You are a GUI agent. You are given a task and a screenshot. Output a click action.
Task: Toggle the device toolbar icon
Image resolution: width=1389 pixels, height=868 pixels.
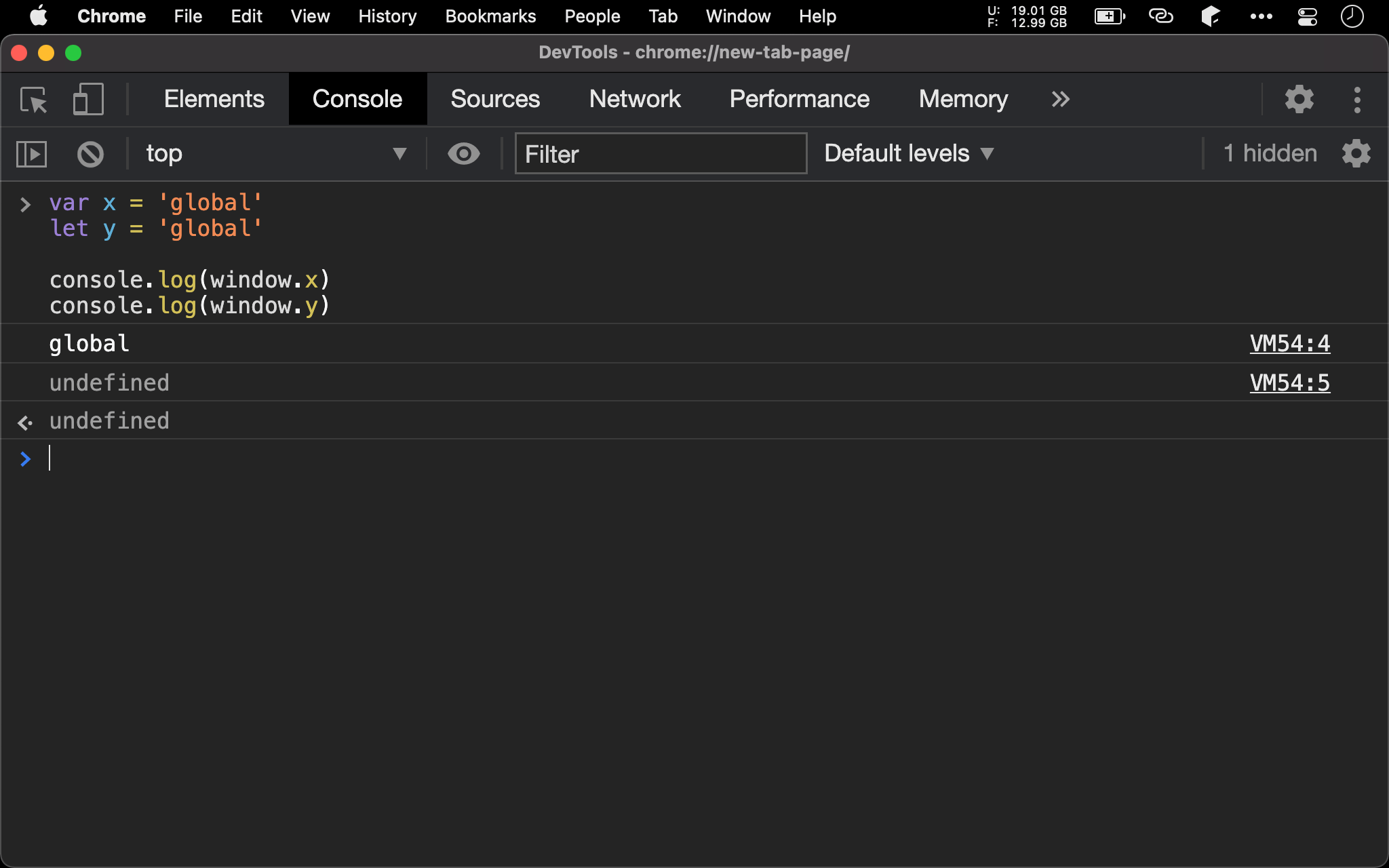pos(88,100)
